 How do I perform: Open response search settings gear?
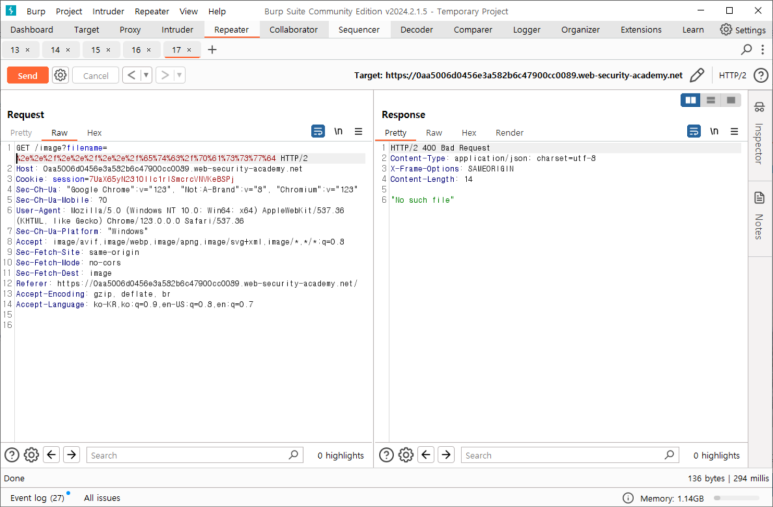406,455
